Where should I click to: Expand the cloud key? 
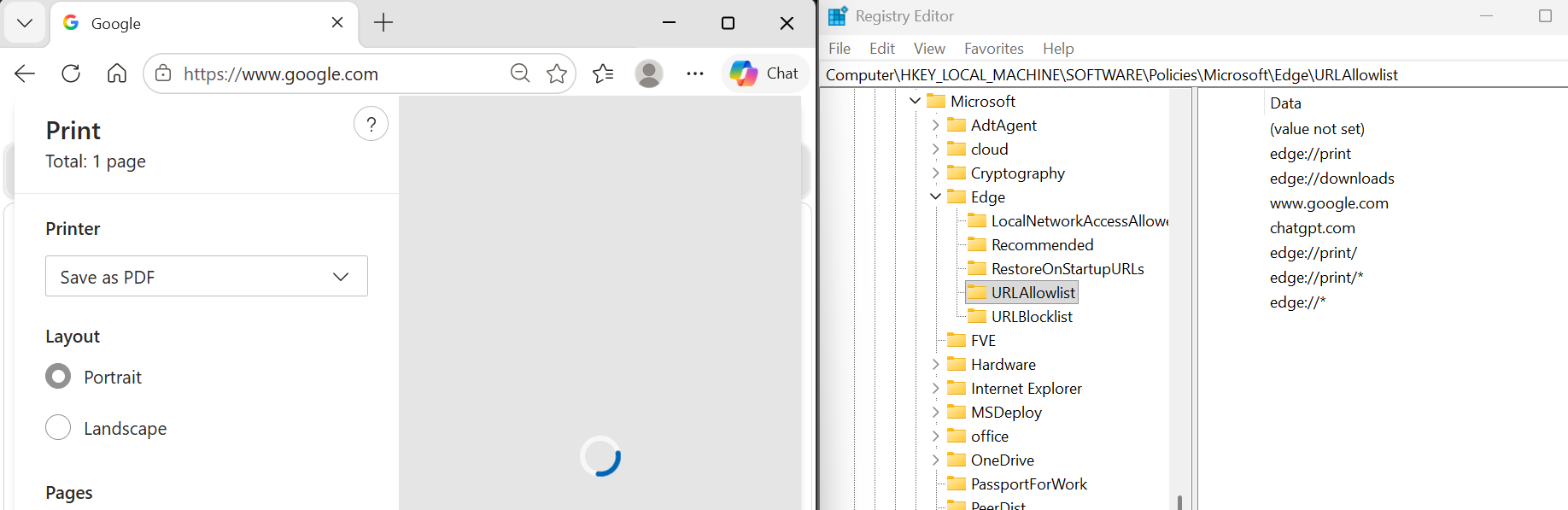pyautogui.click(x=936, y=149)
